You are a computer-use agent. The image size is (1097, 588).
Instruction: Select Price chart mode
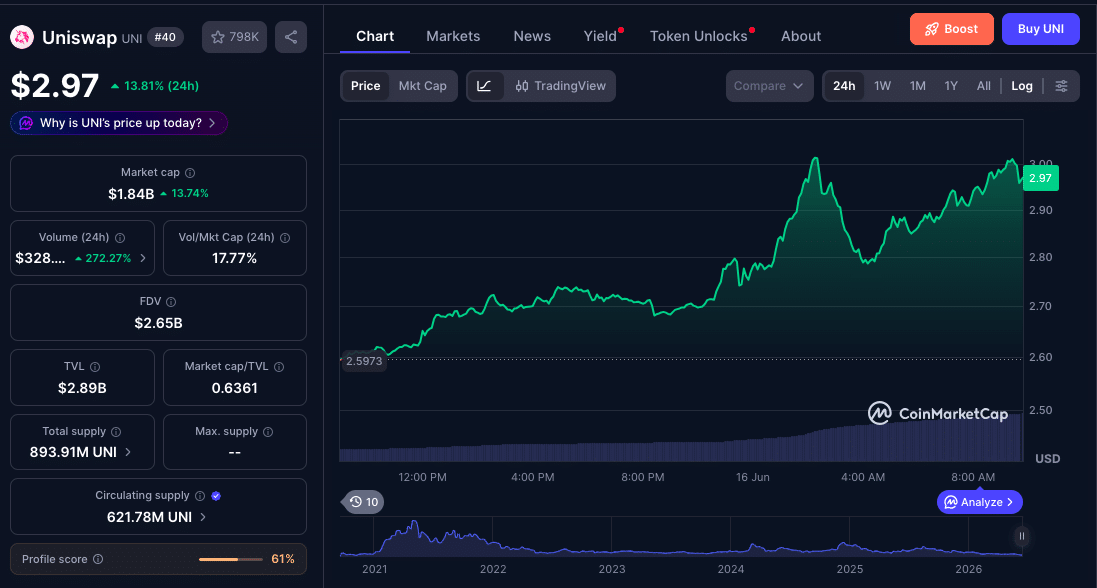coord(365,86)
